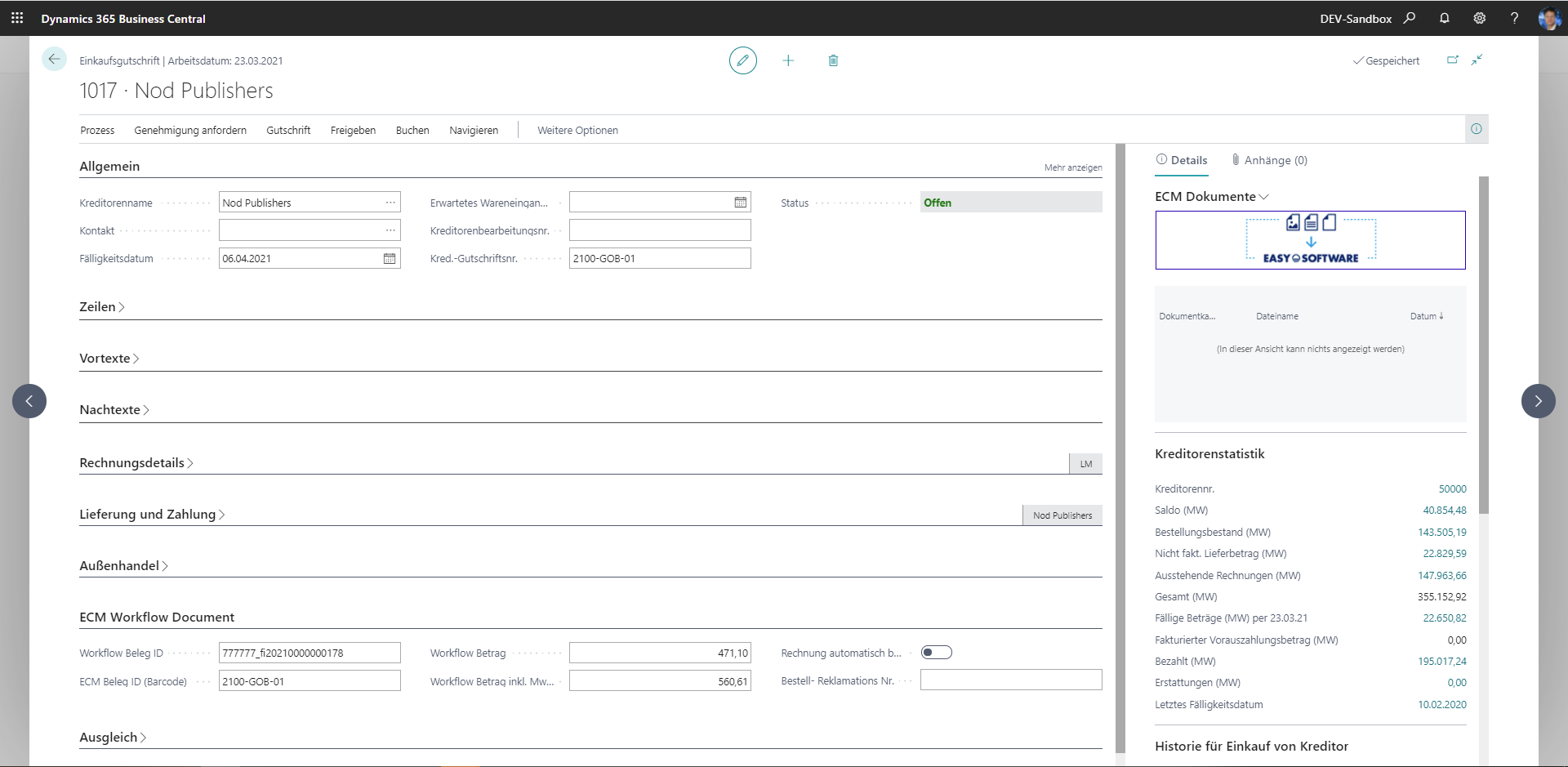Click the search magnifier icon
This screenshot has width=1568, height=767.
point(1410,18)
